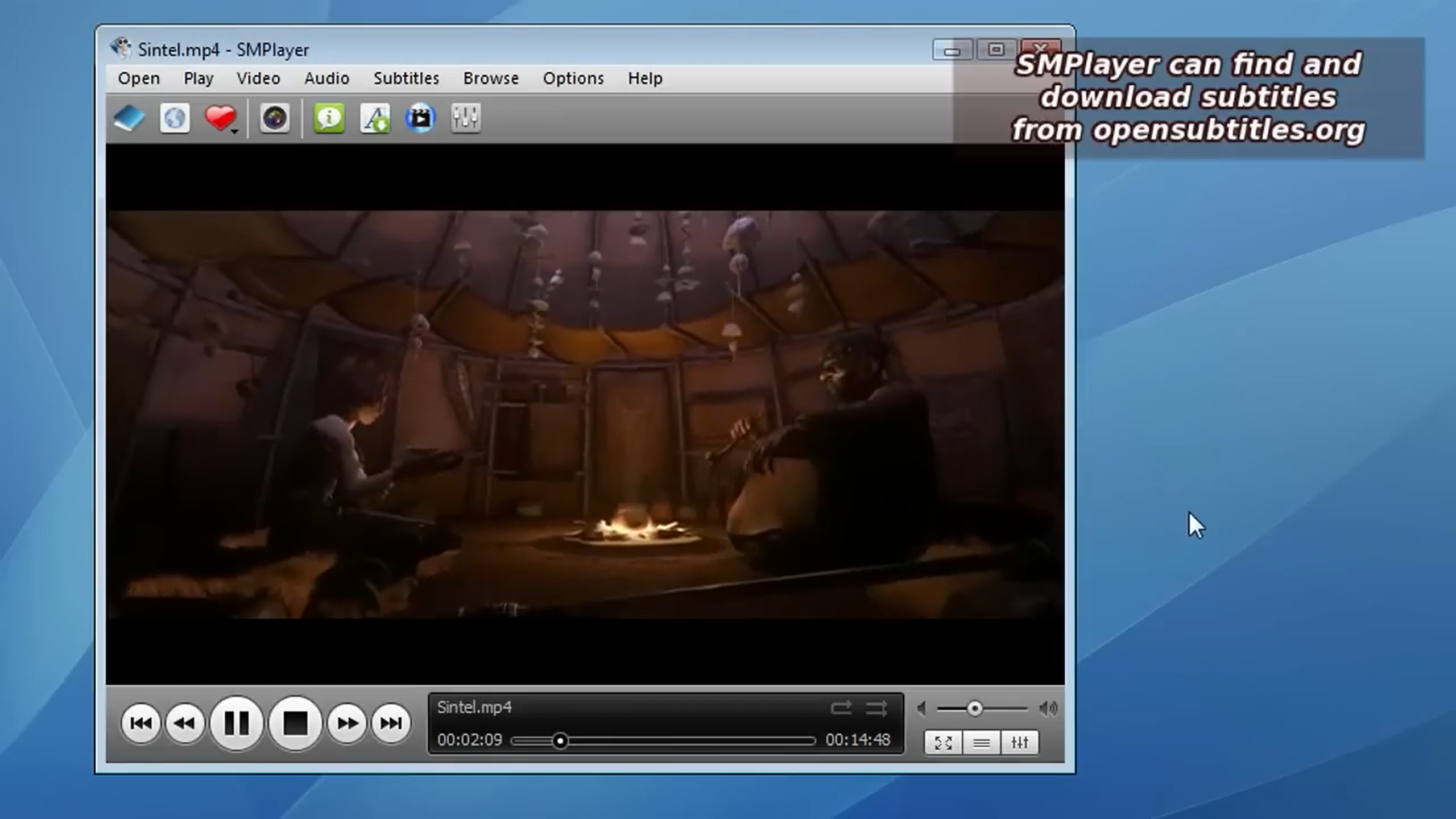
Task: Toggle shuffle button beside repeat
Action: coord(876,708)
